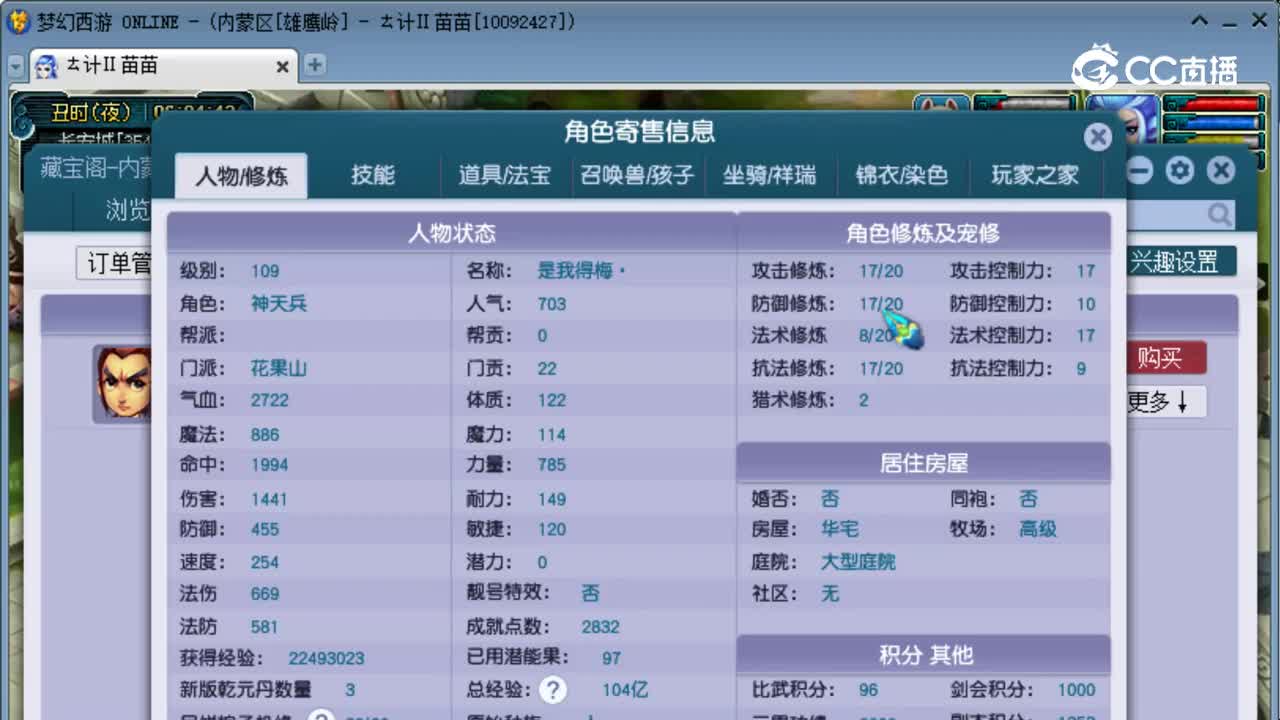The height and width of the screenshot is (720, 1280).
Task: Click the 大型庭院 courtyard value
Action: (x=858, y=562)
